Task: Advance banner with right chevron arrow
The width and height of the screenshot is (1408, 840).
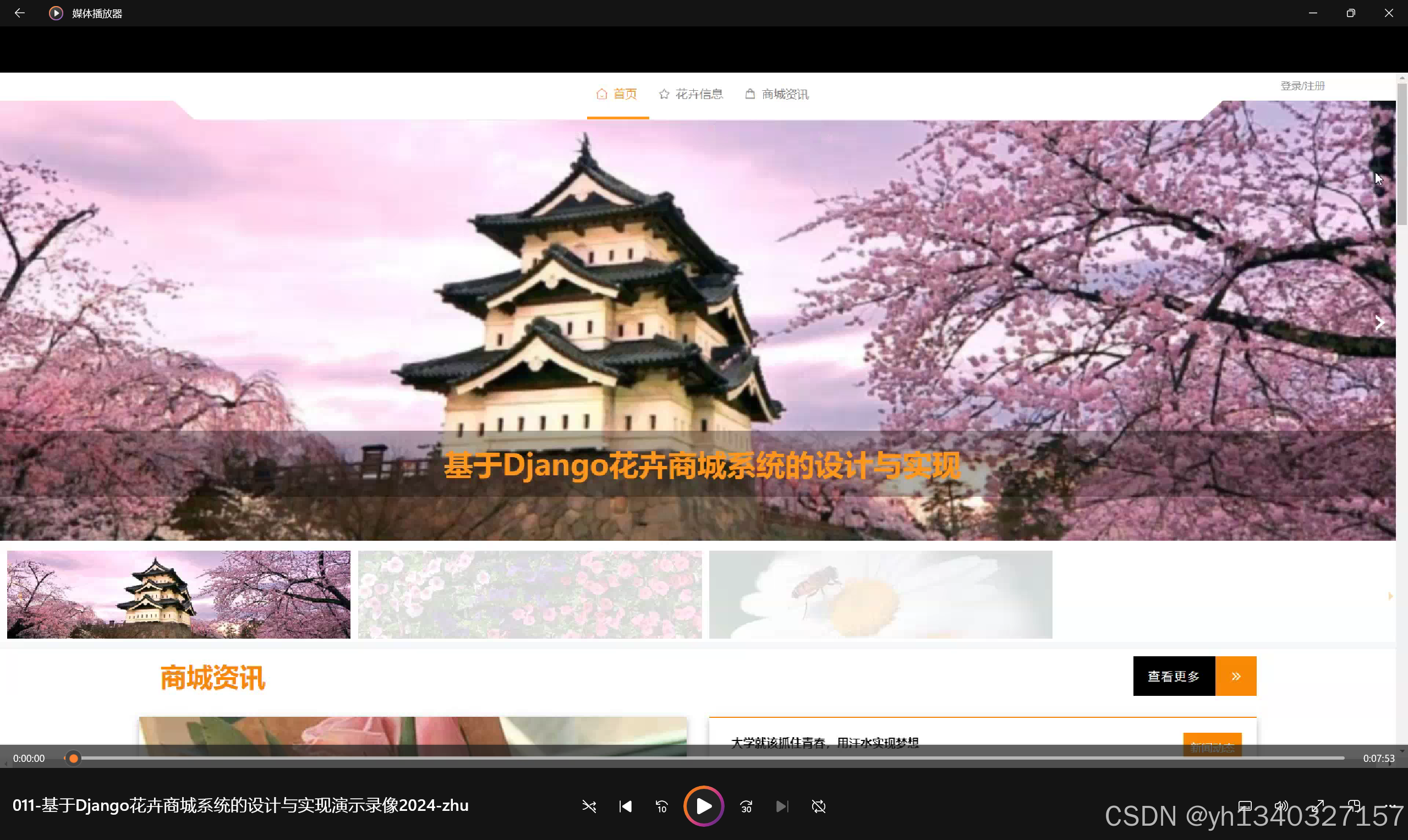Action: (x=1379, y=323)
